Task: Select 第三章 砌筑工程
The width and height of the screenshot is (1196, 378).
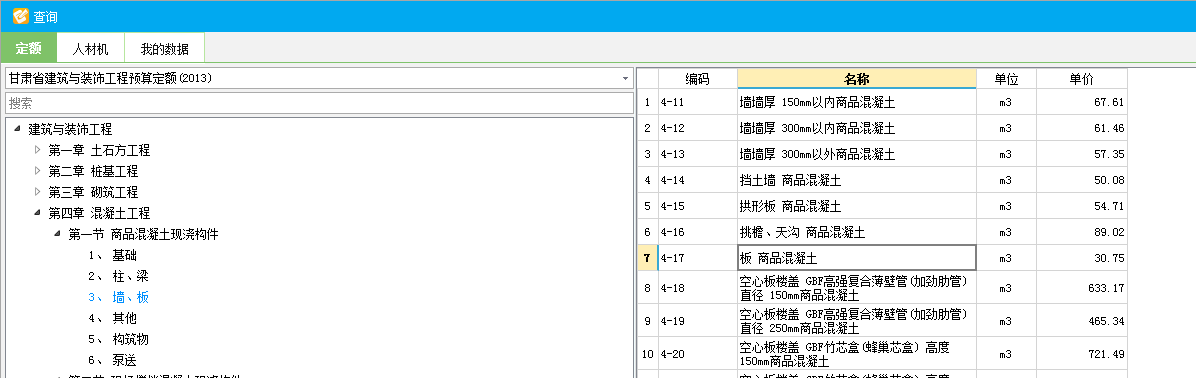Action: (x=93, y=193)
